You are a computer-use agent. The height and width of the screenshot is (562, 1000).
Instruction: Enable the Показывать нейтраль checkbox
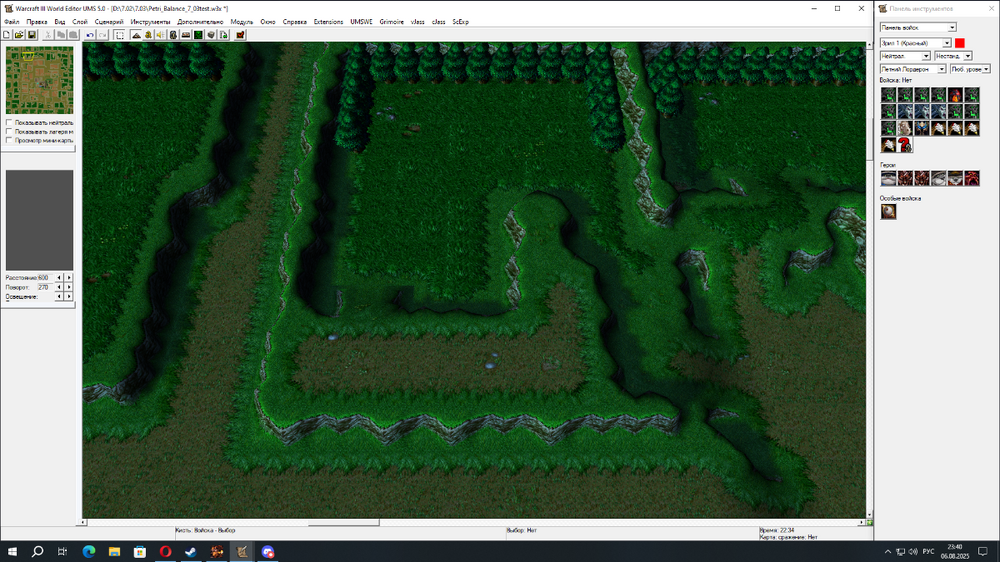click(x=10, y=123)
